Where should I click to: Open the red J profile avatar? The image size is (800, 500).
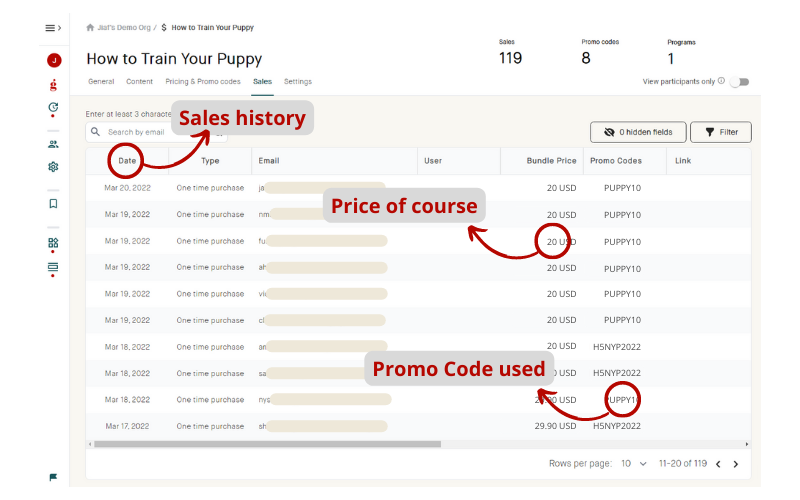(x=54, y=60)
